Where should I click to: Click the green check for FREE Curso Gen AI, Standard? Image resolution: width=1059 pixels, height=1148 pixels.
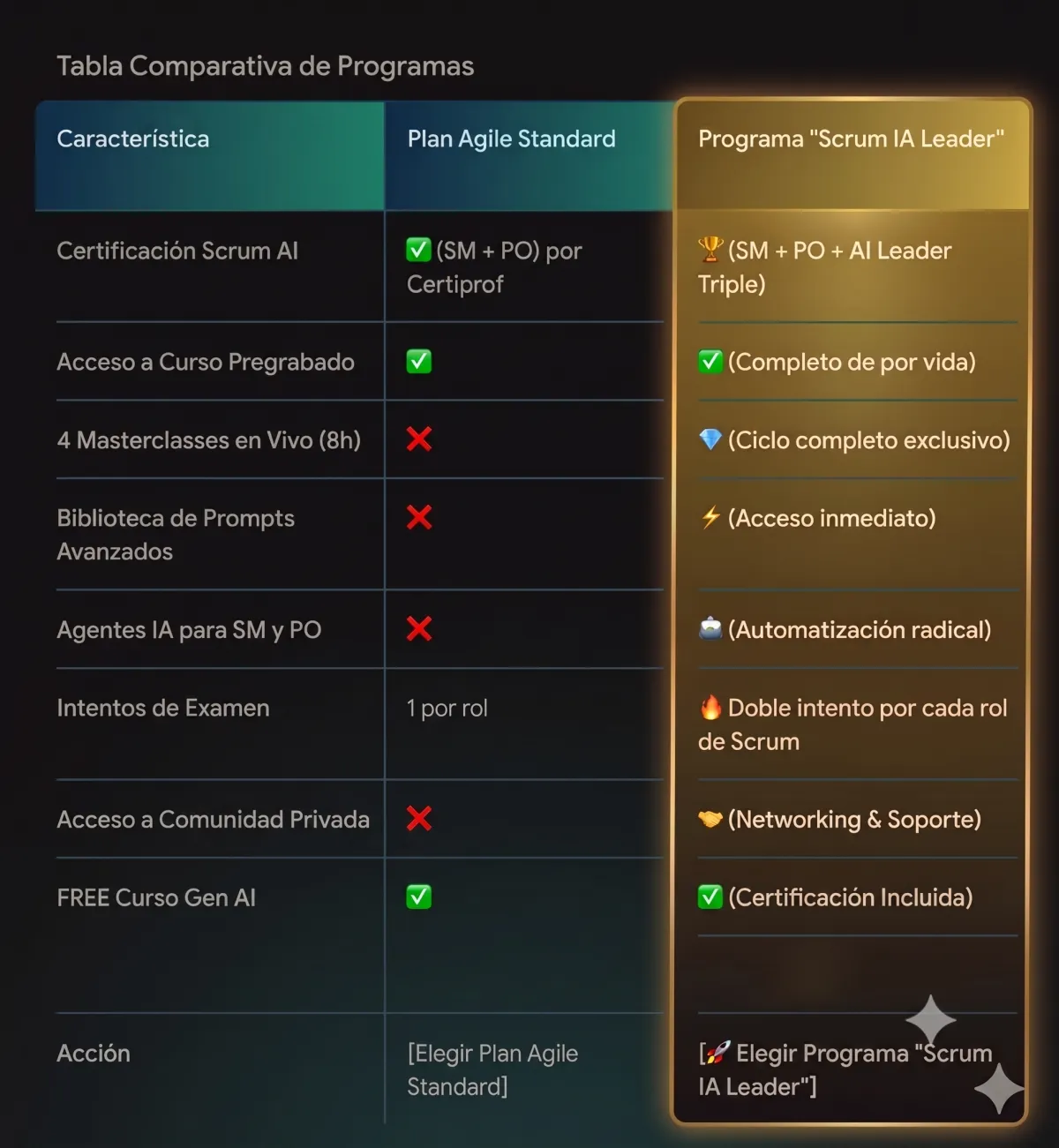pos(419,897)
